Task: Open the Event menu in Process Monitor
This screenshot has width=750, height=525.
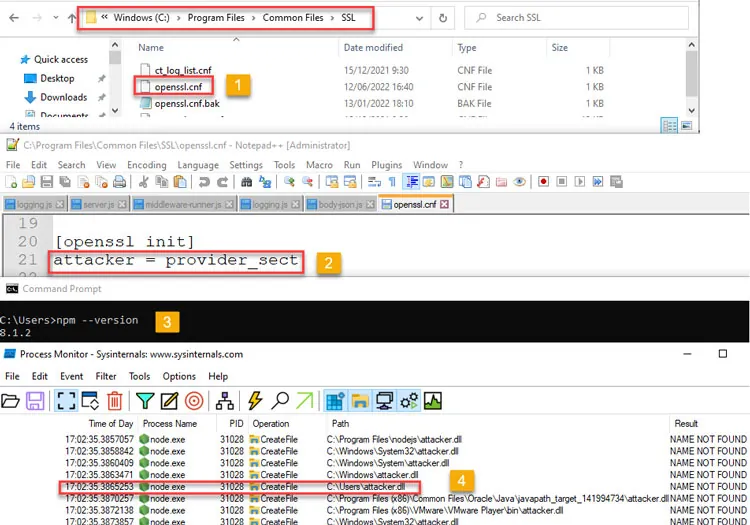Action: pos(71,376)
